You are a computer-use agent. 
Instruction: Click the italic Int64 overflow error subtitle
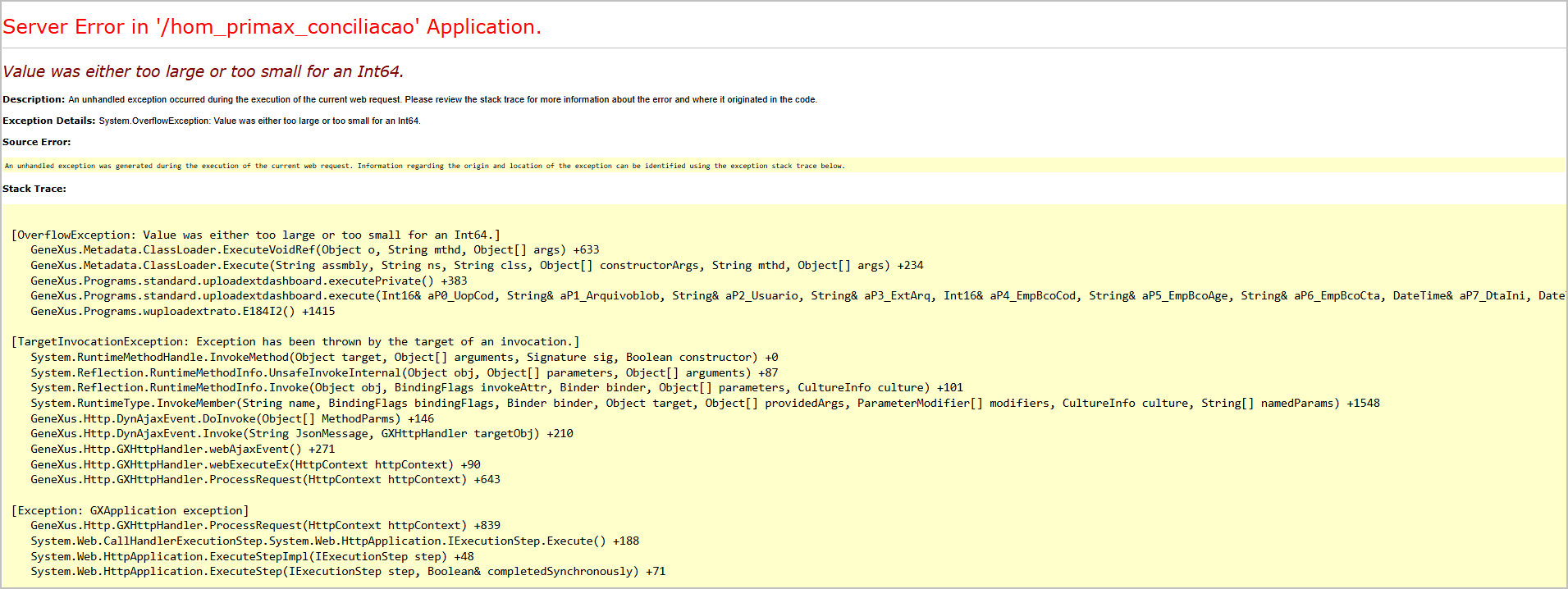tap(203, 72)
